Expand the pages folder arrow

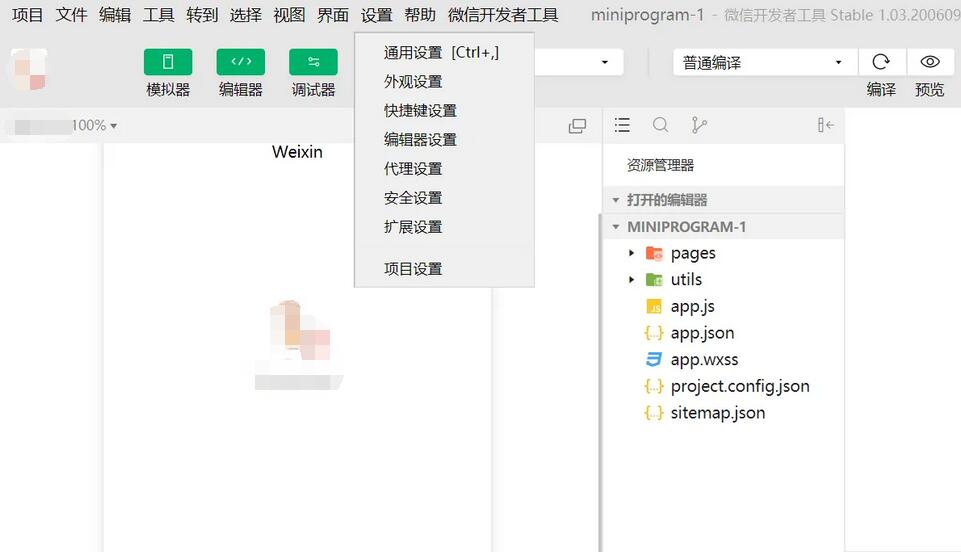(x=631, y=253)
